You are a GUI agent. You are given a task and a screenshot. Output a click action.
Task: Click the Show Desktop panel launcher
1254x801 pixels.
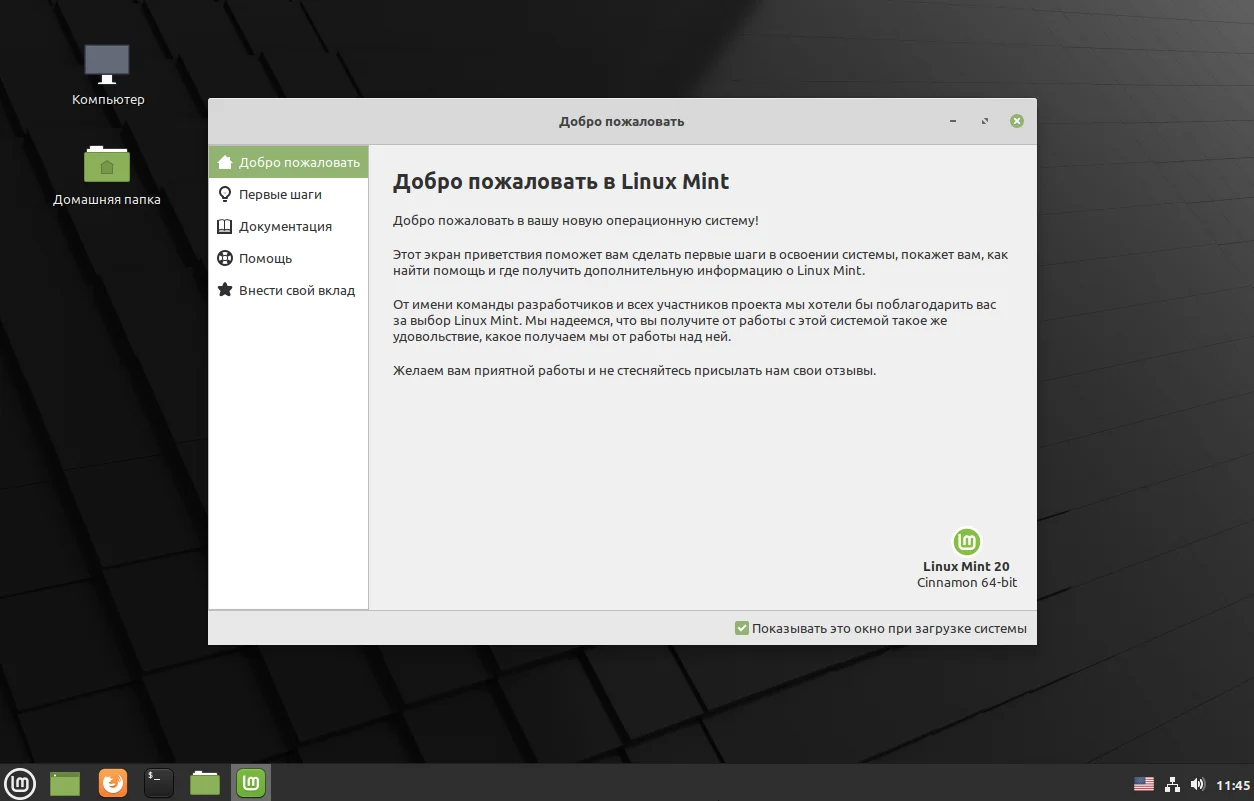(x=65, y=783)
